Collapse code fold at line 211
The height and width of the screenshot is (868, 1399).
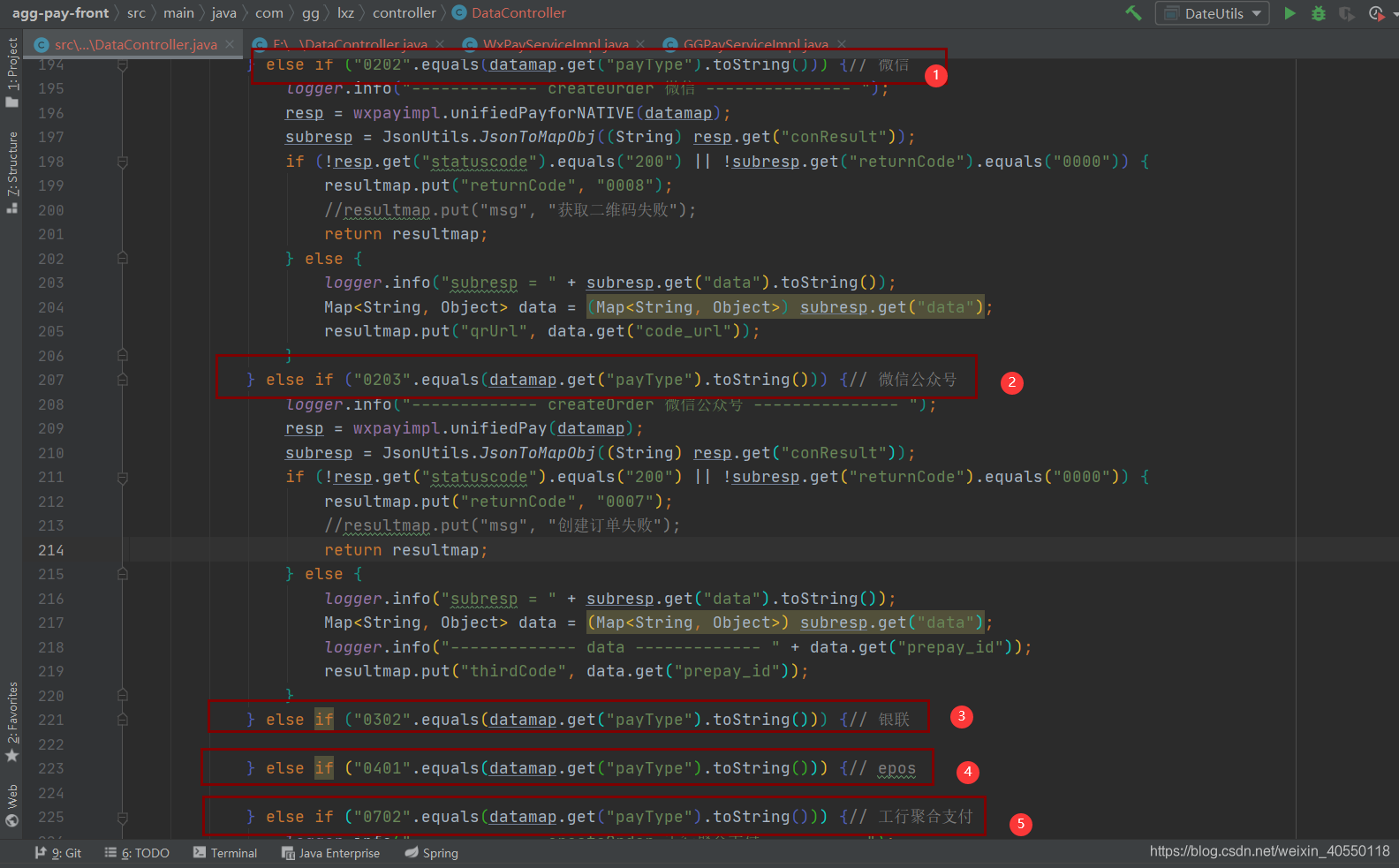(123, 477)
